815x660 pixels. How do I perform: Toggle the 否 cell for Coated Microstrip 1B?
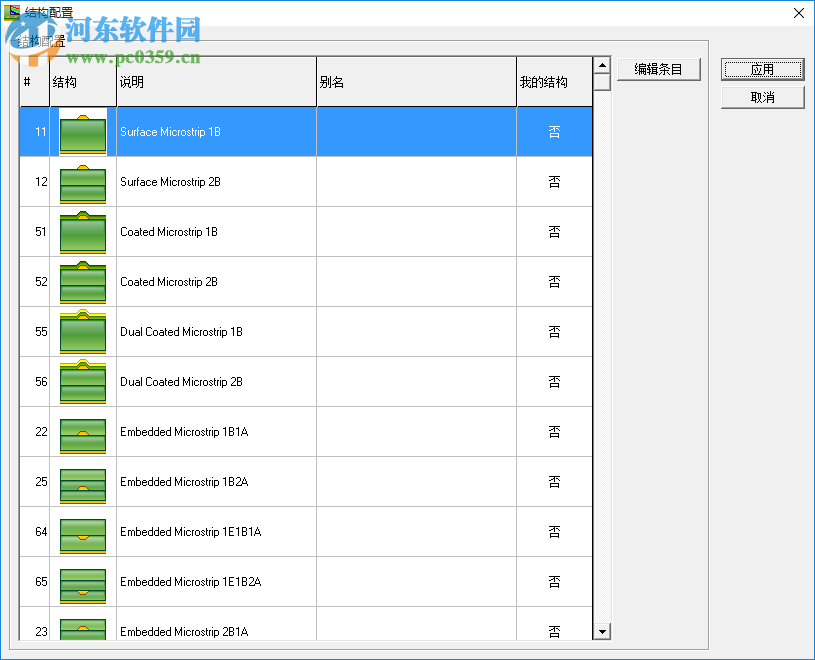(x=555, y=231)
